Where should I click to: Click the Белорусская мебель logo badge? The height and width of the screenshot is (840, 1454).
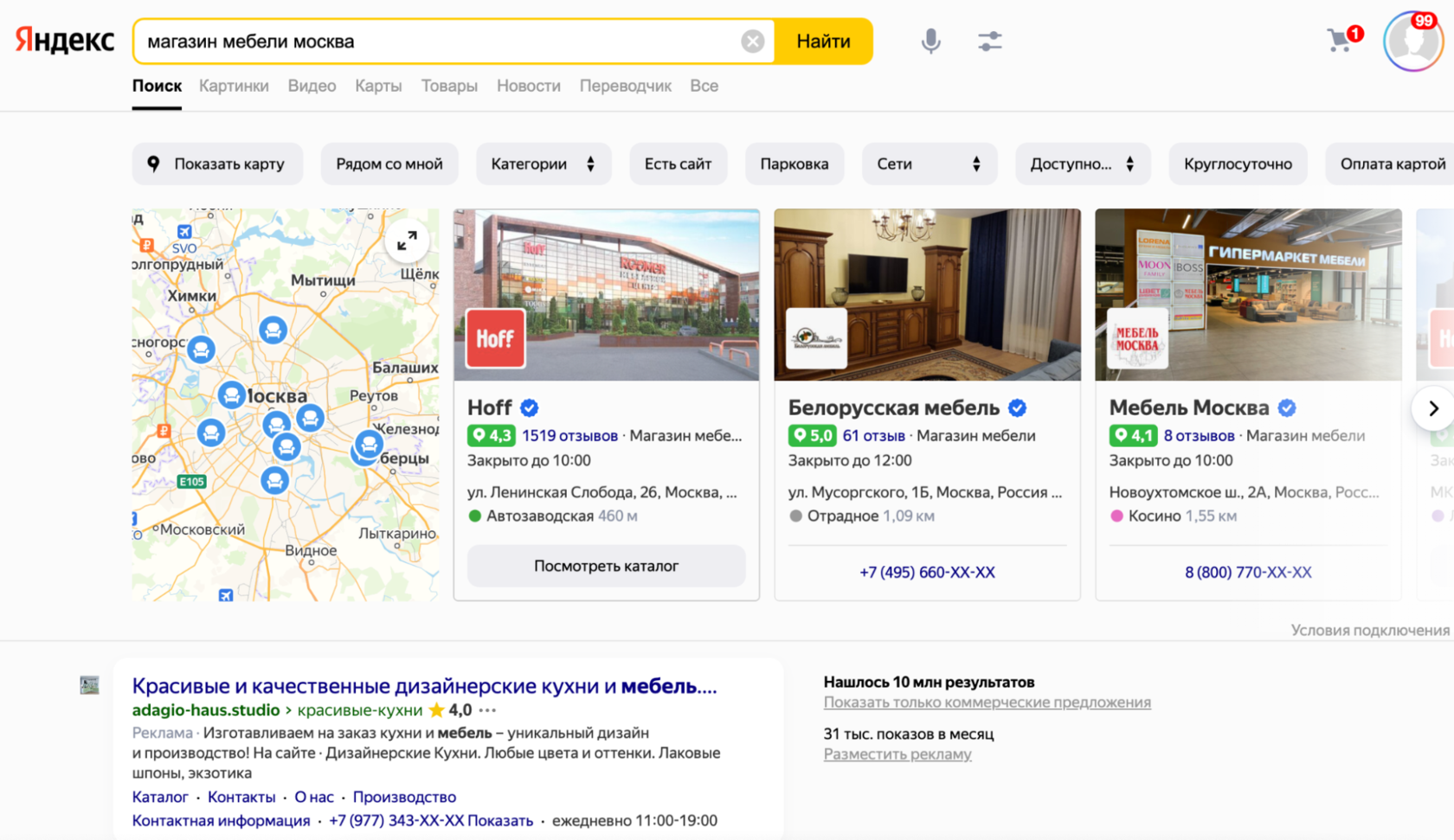[816, 338]
